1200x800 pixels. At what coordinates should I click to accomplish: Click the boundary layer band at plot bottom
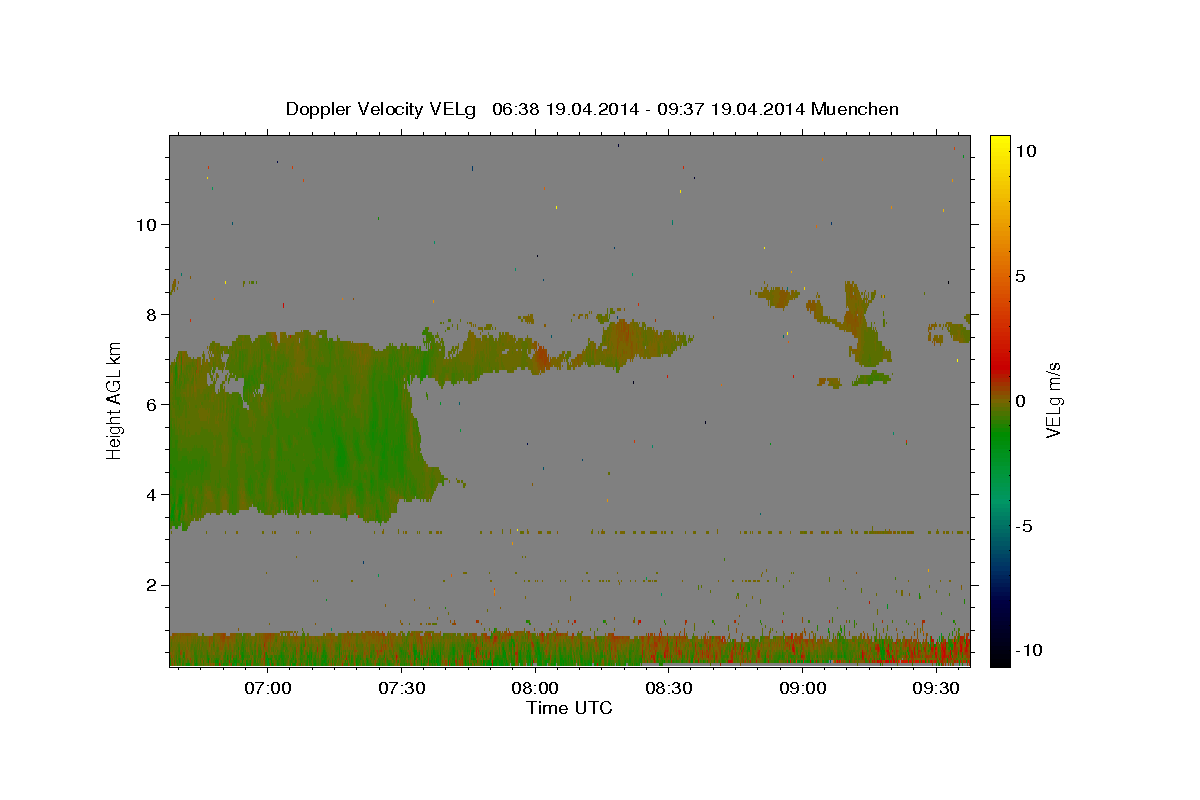click(x=570, y=648)
